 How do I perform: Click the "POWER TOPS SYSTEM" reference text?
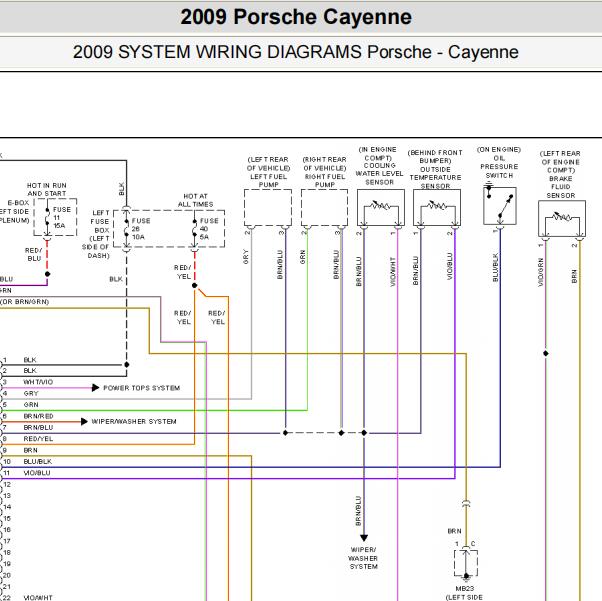click(142, 388)
